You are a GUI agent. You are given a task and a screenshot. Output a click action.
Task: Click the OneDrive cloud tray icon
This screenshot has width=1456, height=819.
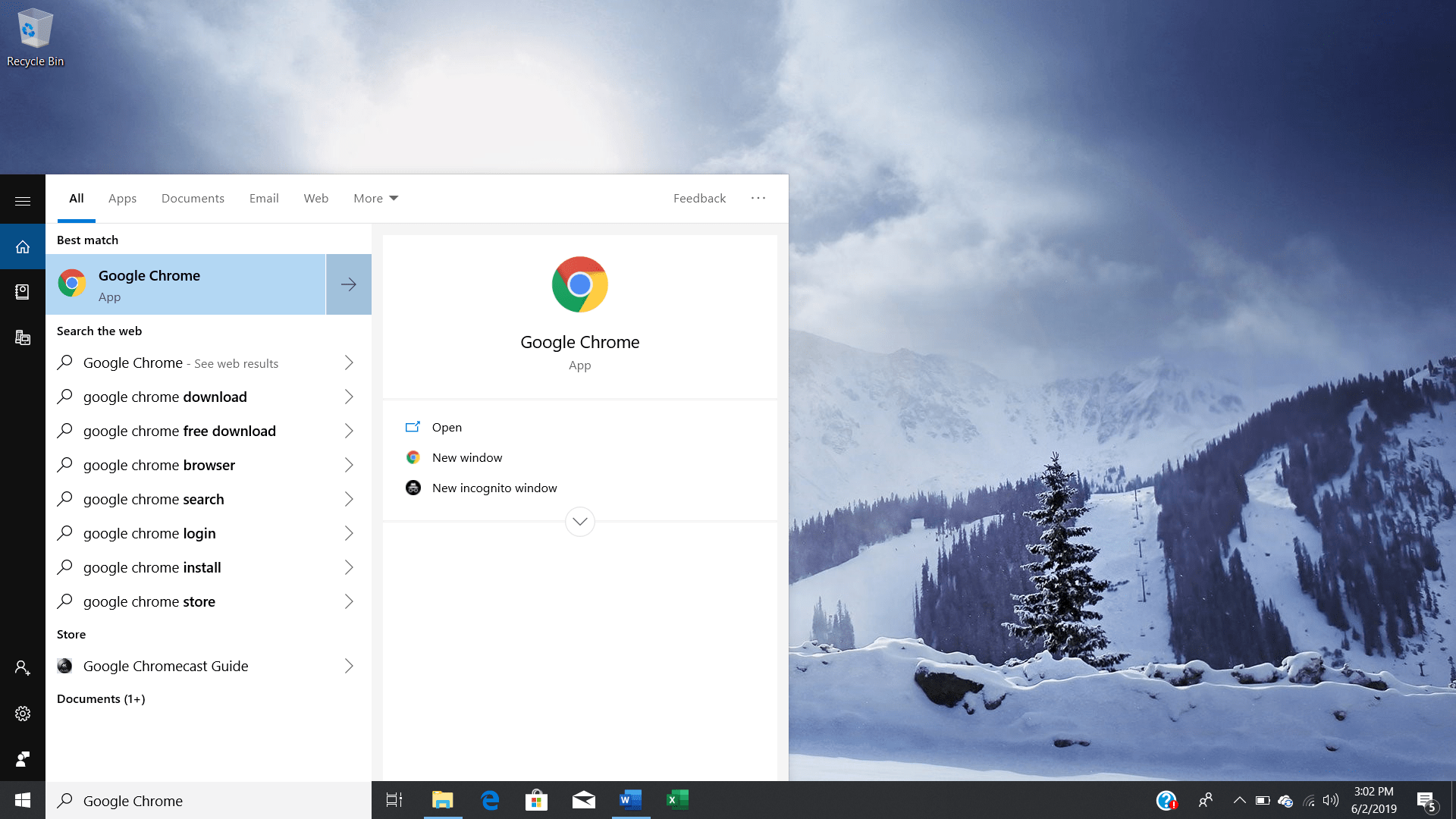tap(1285, 800)
